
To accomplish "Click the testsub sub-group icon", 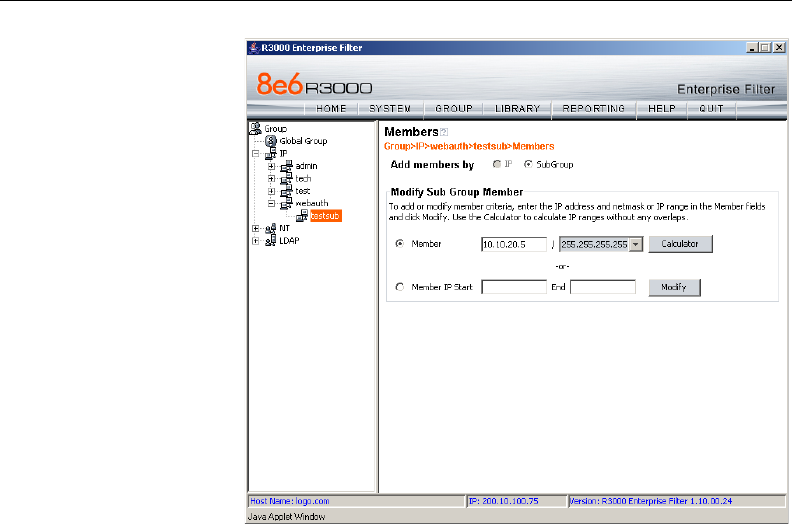I will (x=302, y=216).
